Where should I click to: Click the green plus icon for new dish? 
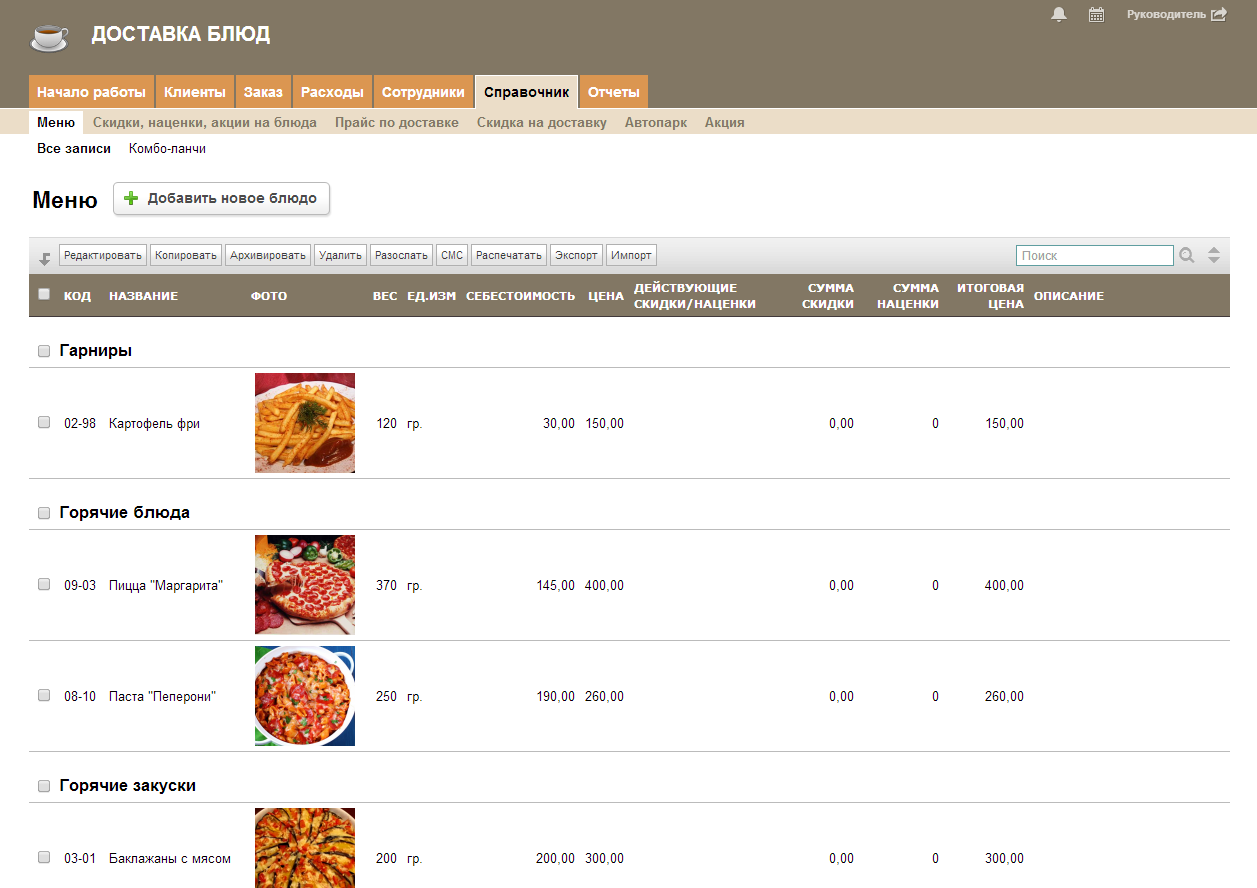coord(131,199)
